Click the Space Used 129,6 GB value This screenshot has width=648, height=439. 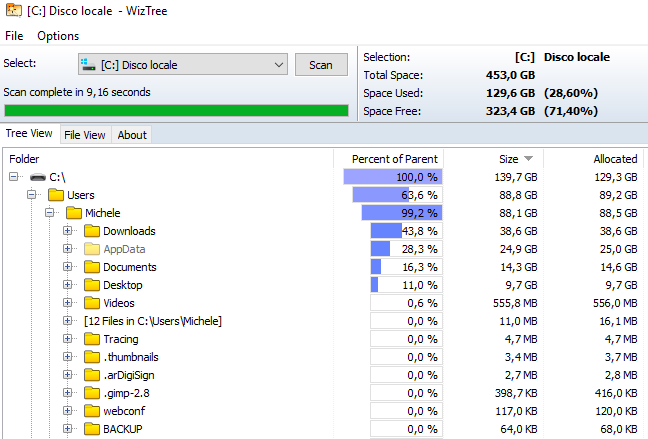tap(510, 93)
